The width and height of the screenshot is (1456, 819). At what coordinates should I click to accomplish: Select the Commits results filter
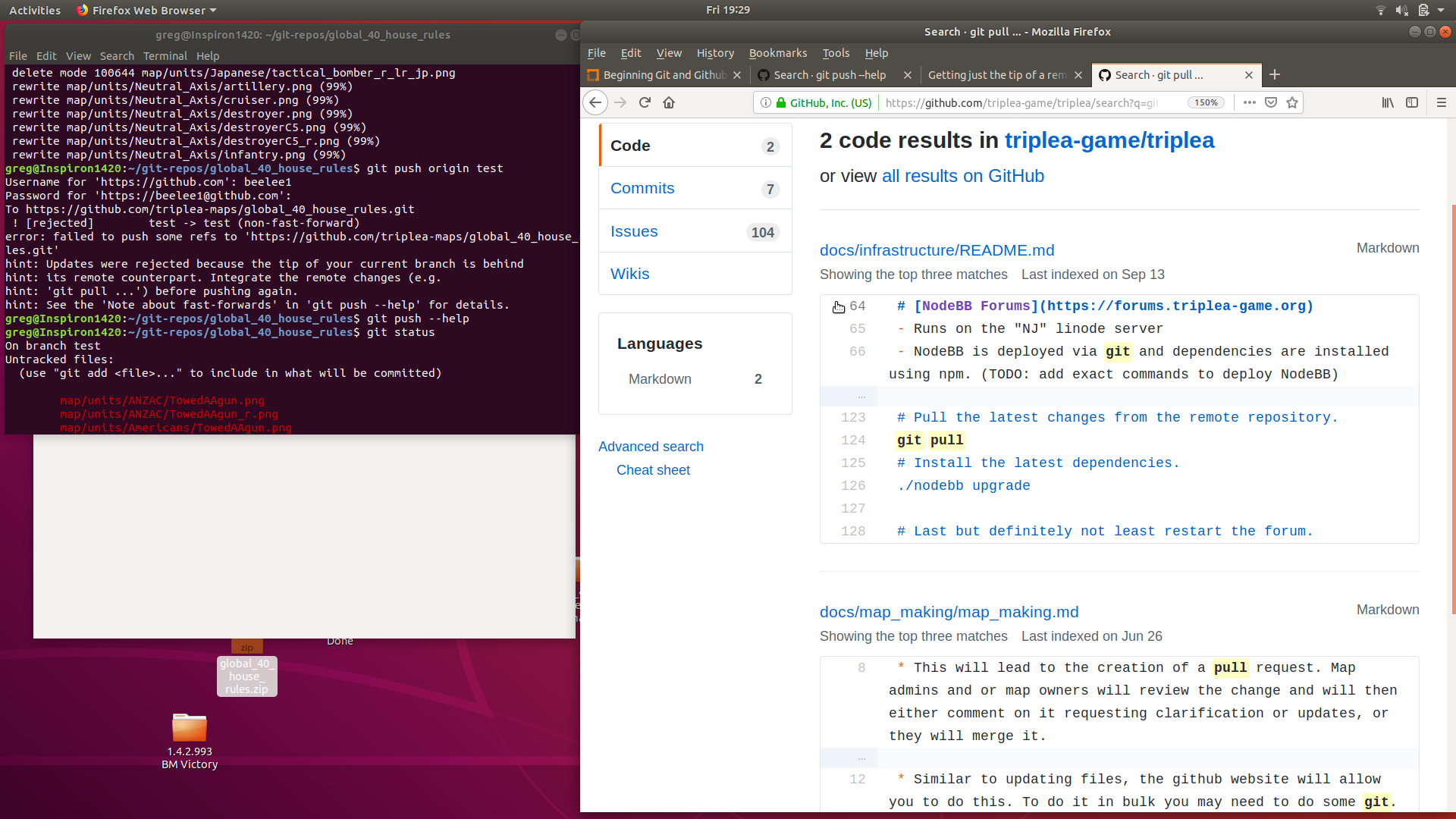pos(695,188)
